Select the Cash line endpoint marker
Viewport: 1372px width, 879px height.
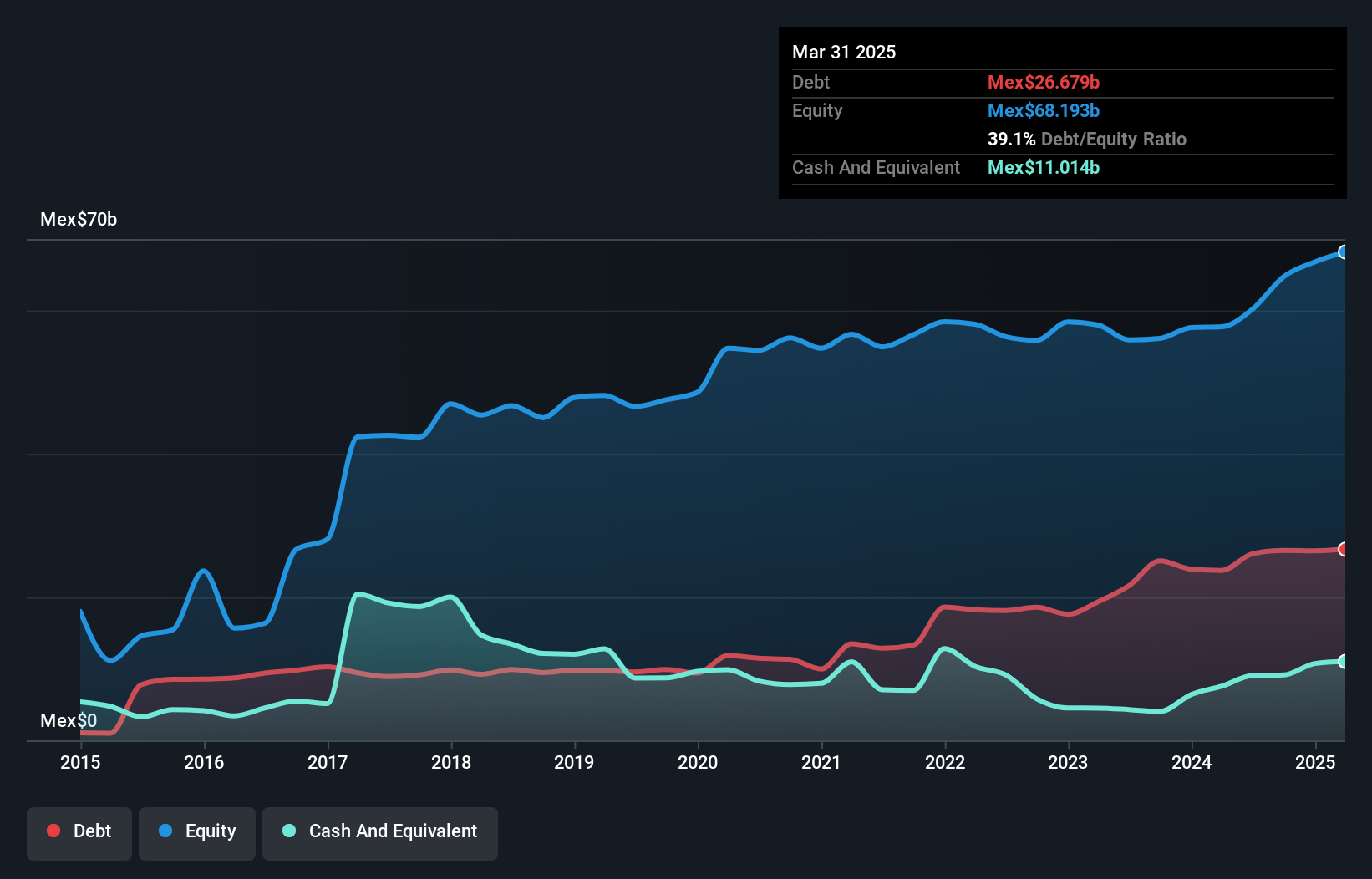coord(1343,662)
